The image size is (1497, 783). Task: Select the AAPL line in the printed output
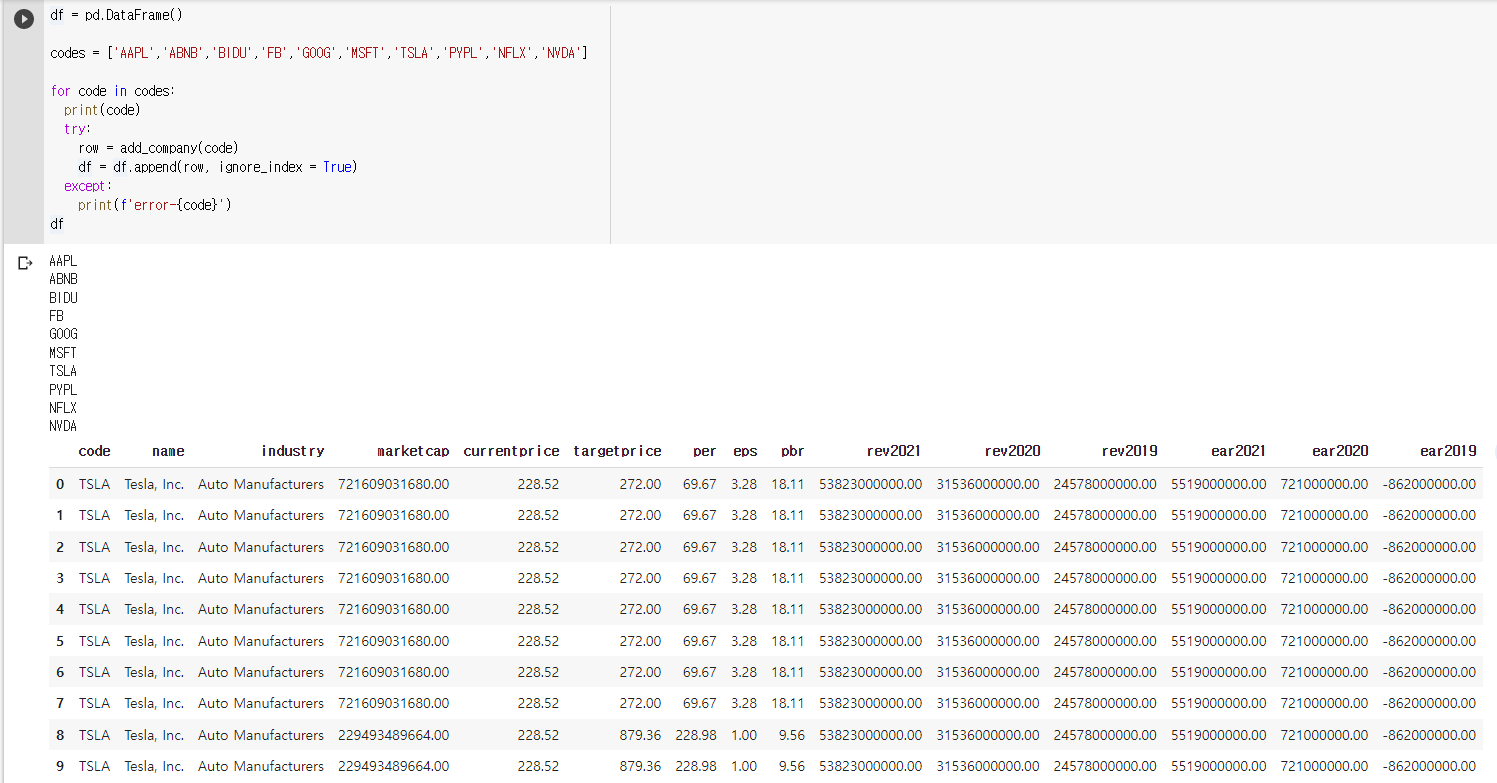[63, 261]
